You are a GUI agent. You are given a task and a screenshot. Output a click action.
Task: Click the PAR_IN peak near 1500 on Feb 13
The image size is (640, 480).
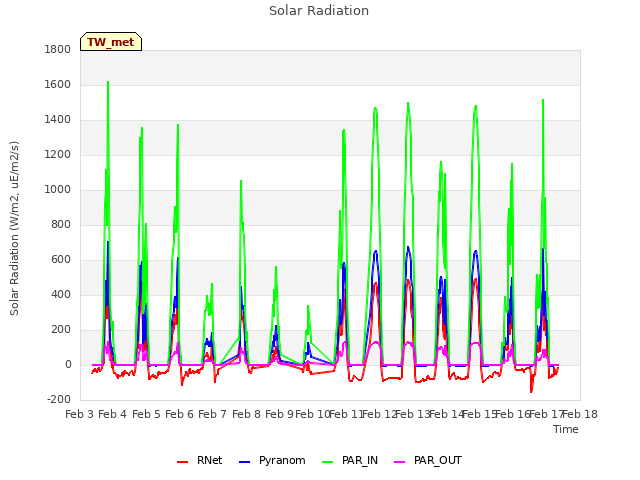click(408, 103)
